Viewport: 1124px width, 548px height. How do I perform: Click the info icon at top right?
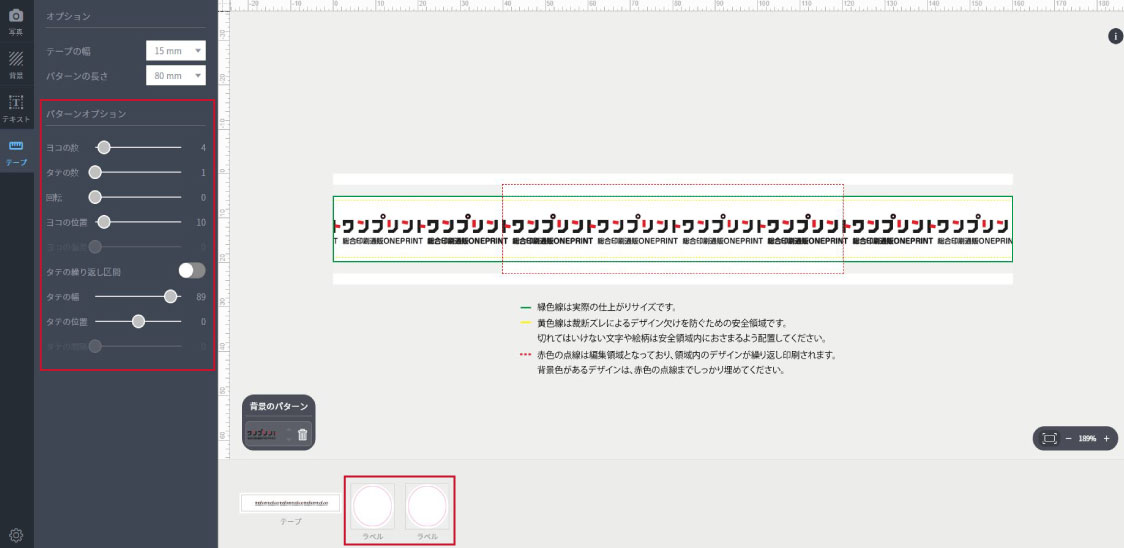click(x=1115, y=37)
